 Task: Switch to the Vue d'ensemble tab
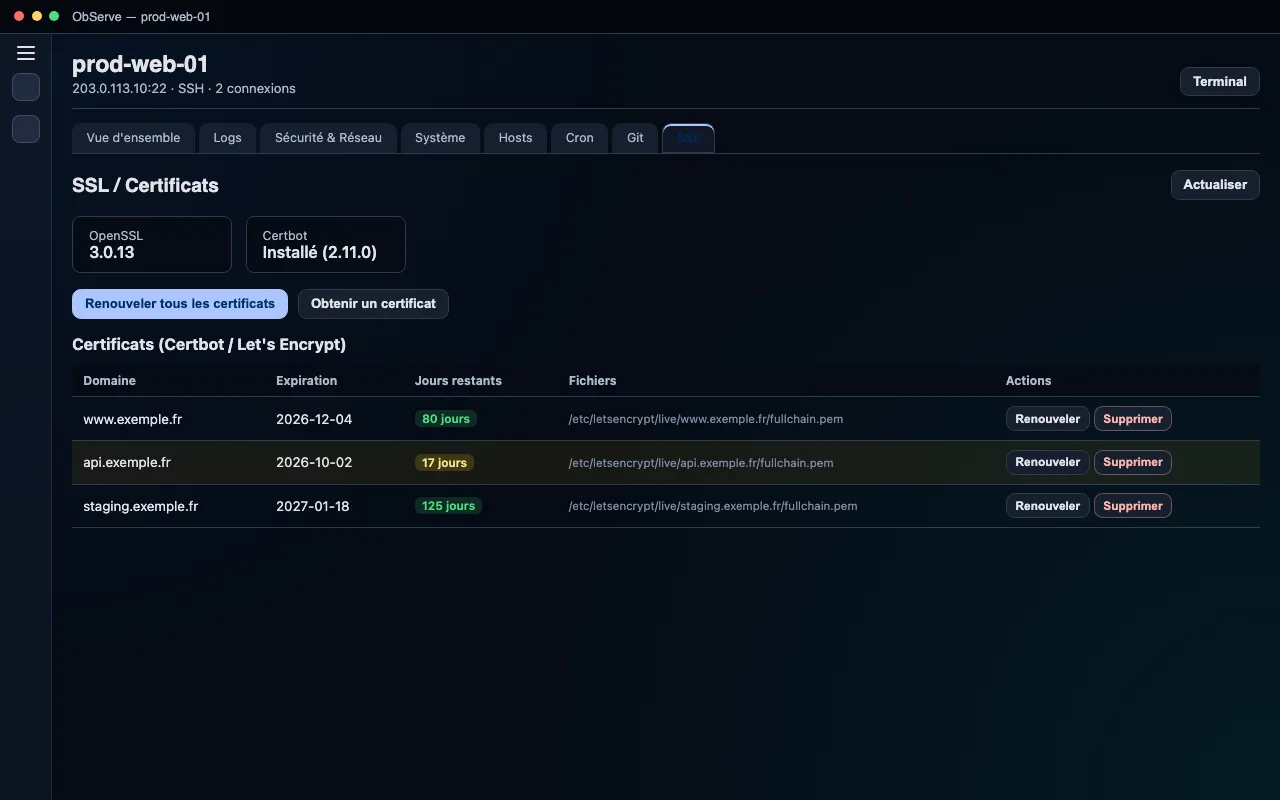(134, 138)
